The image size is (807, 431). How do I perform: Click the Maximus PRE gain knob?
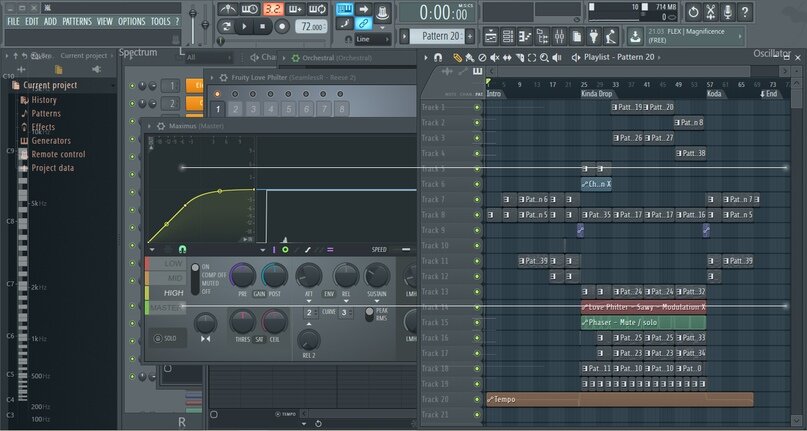tap(242, 275)
